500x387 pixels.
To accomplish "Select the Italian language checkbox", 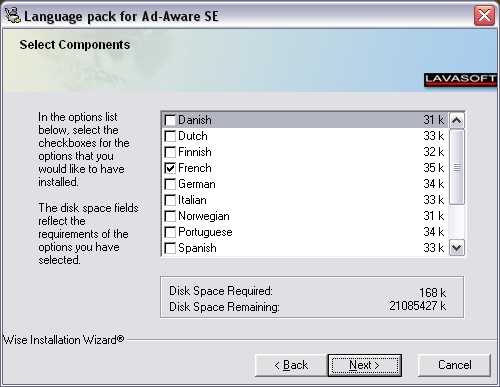I will click(x=170, y=200).
